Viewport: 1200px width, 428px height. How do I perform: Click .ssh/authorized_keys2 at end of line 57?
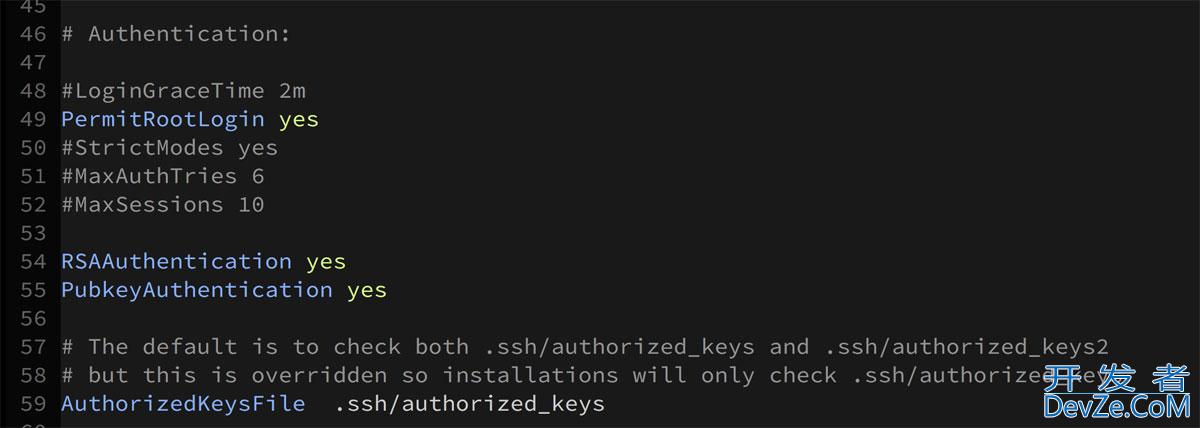coord(965,347)
